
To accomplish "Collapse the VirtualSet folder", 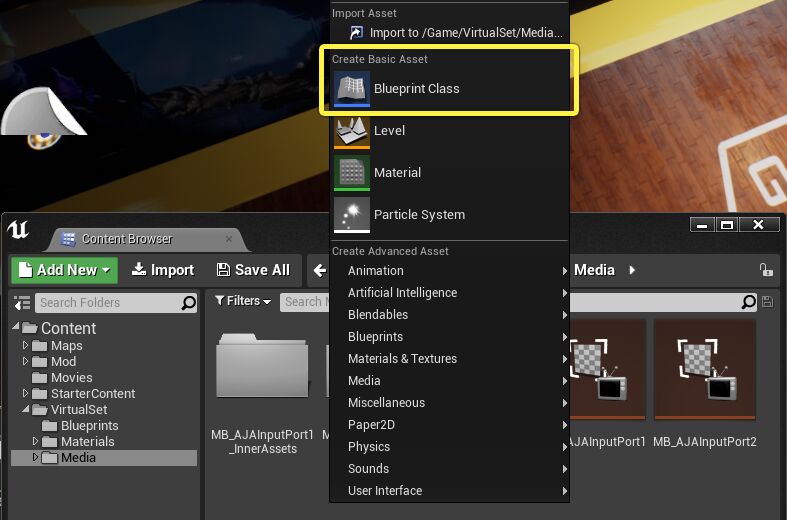I will click(x=26, y=409).
